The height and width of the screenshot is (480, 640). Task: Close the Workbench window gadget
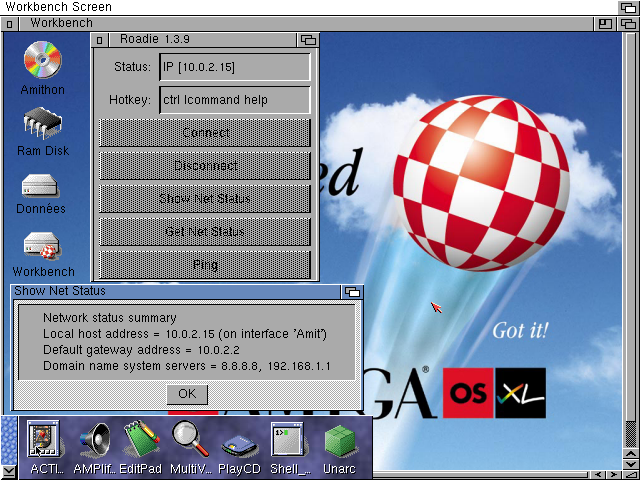point(9,24)
